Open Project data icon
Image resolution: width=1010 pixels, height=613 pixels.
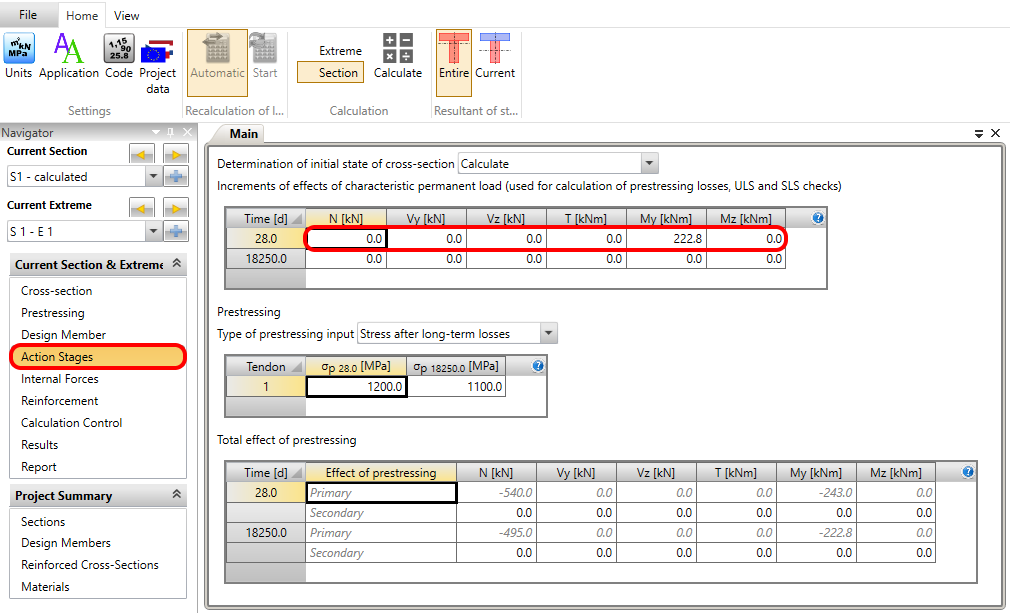(x=158, y=61)
